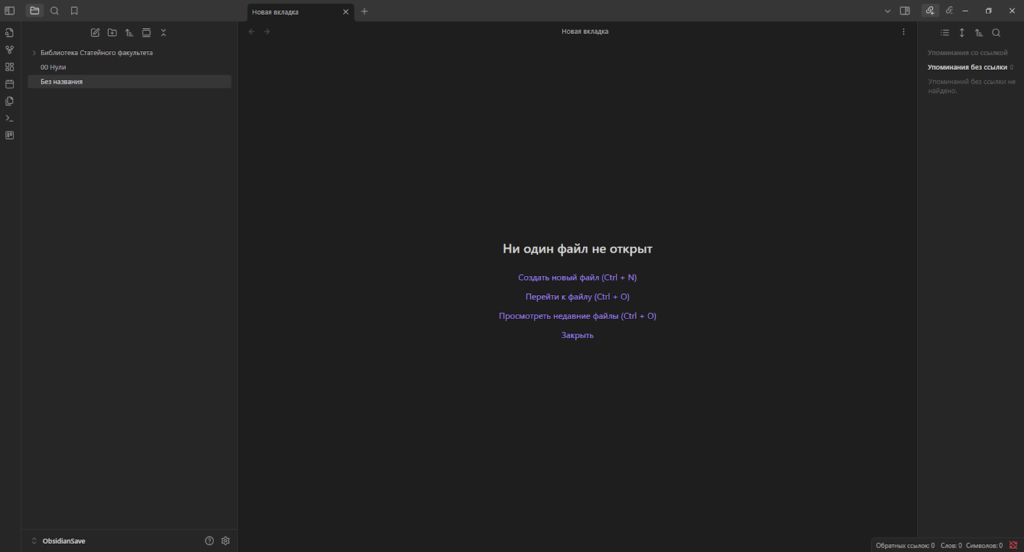The image size is (1024, 552).
Task: Create a new note with pencil icon
Action: (x=95, y=33)
